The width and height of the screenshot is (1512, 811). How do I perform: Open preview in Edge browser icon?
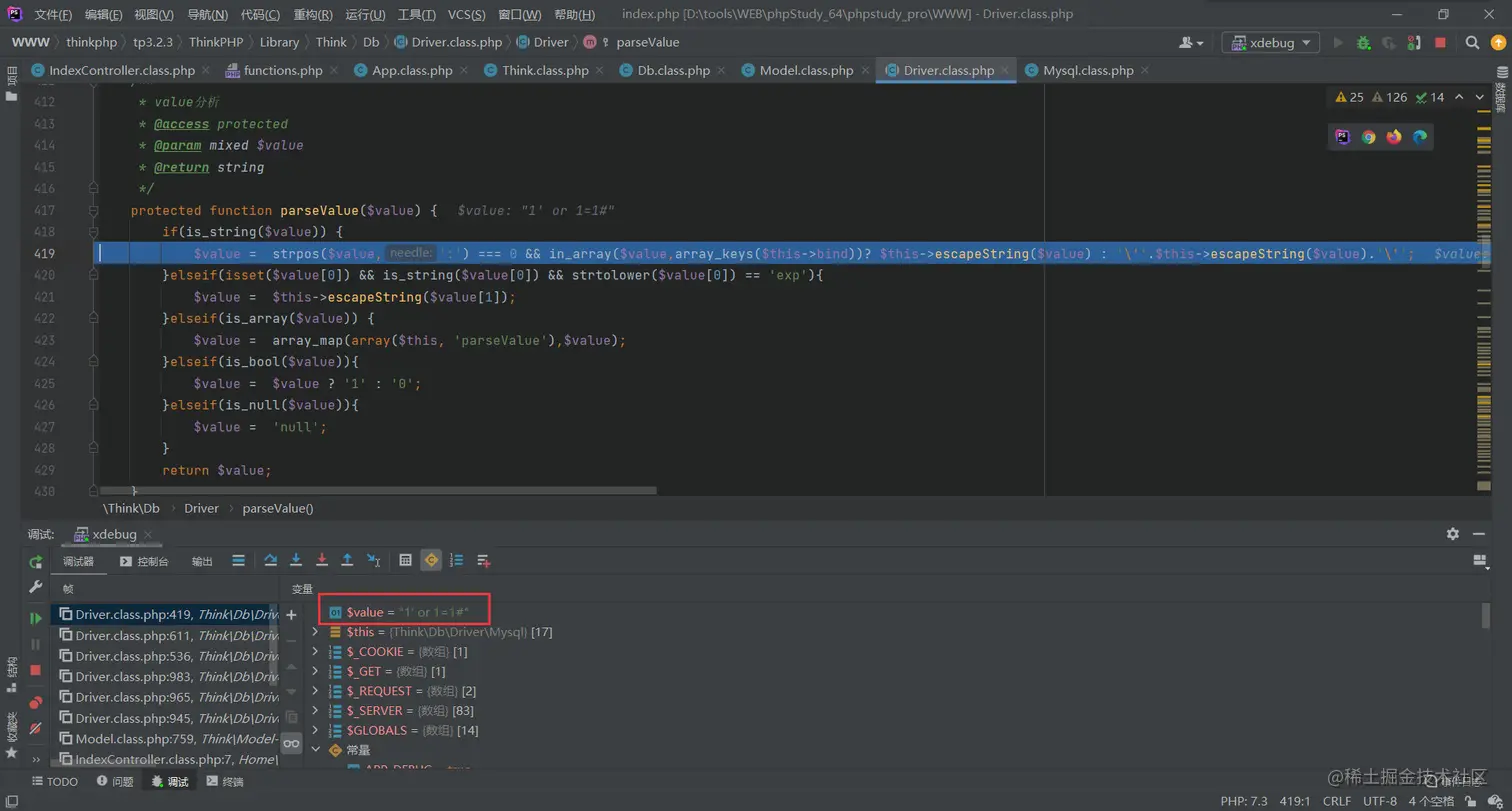coord(1420,137)
